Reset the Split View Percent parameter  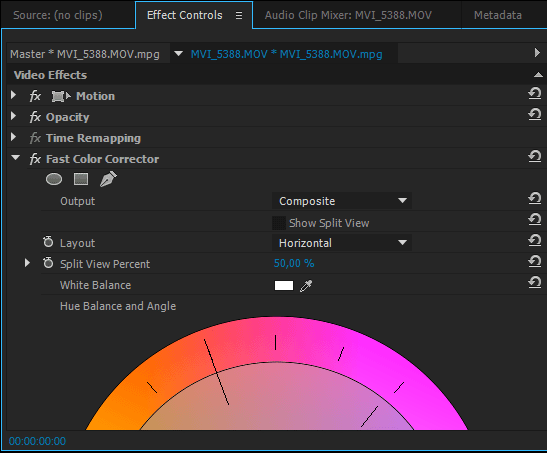[534, 261]
